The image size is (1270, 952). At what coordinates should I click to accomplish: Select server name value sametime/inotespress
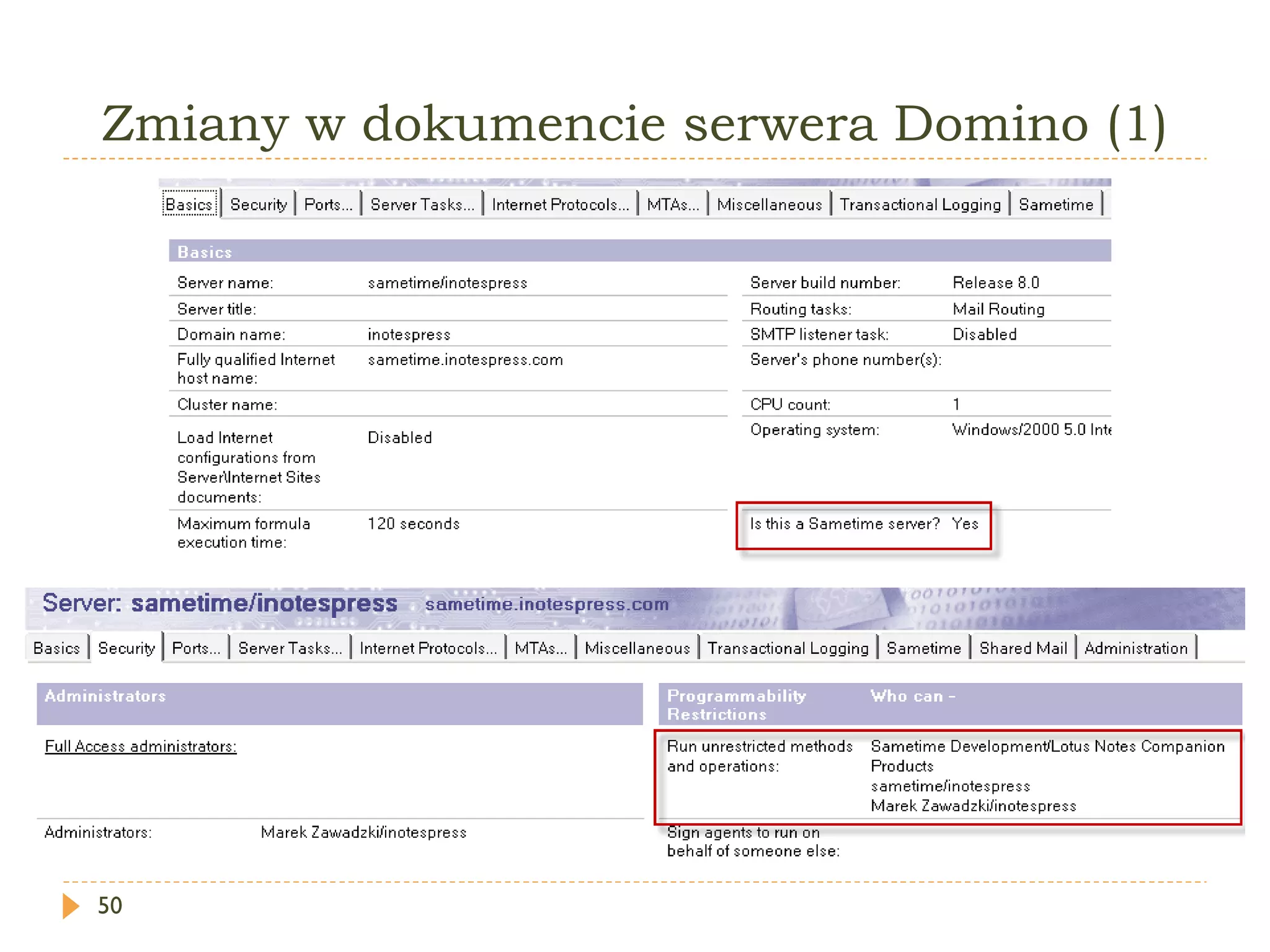point(447,283)
